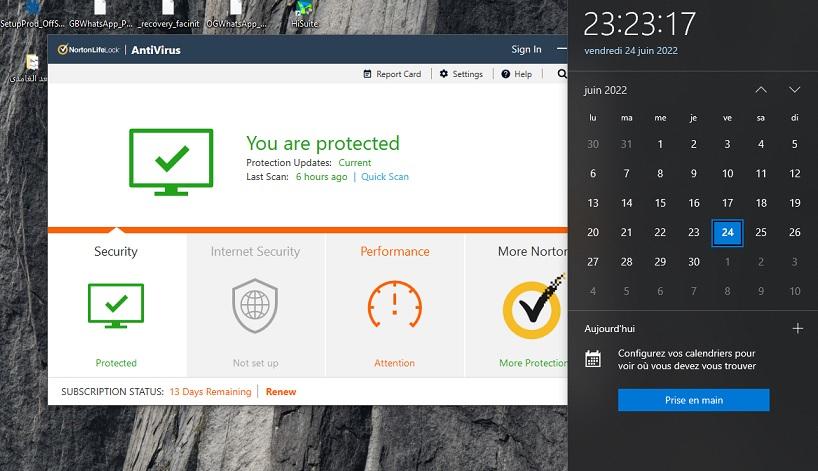Open the Report Card

pyautogui.click(x=392, y=74)
